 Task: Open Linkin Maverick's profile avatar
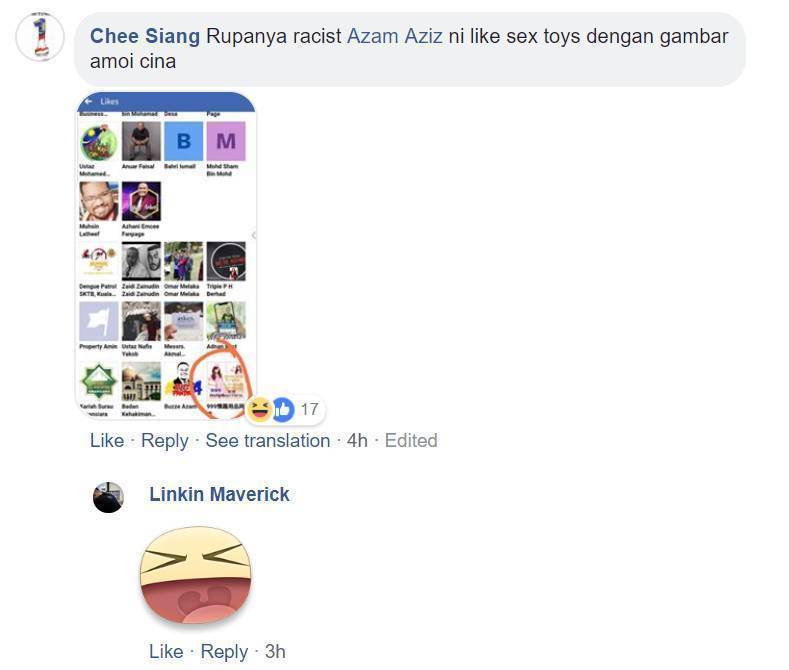pyautogui.click(x=108, y=497)
